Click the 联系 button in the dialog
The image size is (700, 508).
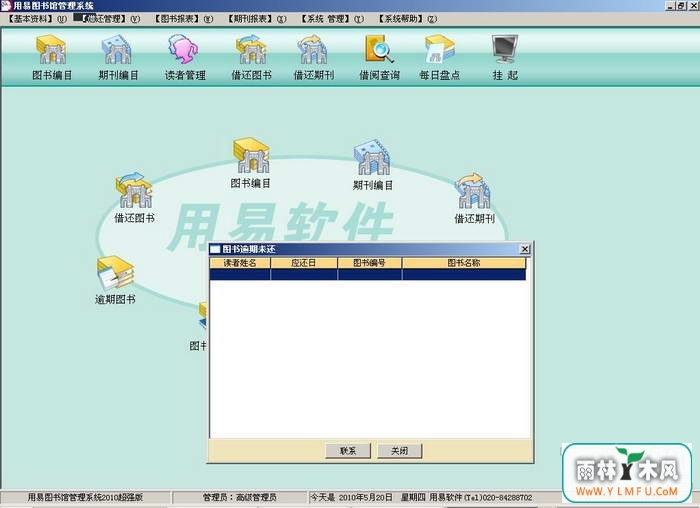pos(348,450)
